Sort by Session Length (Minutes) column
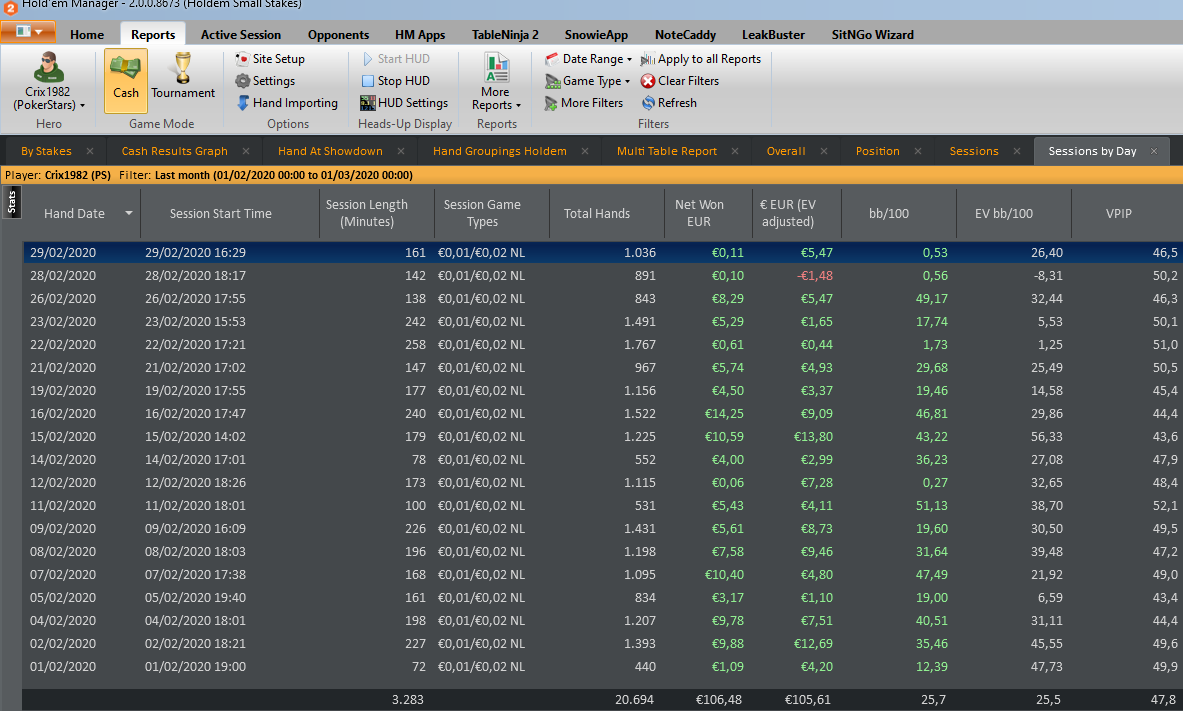The width and height of the screenshot is (1183, 711). (x=367, y=213)
